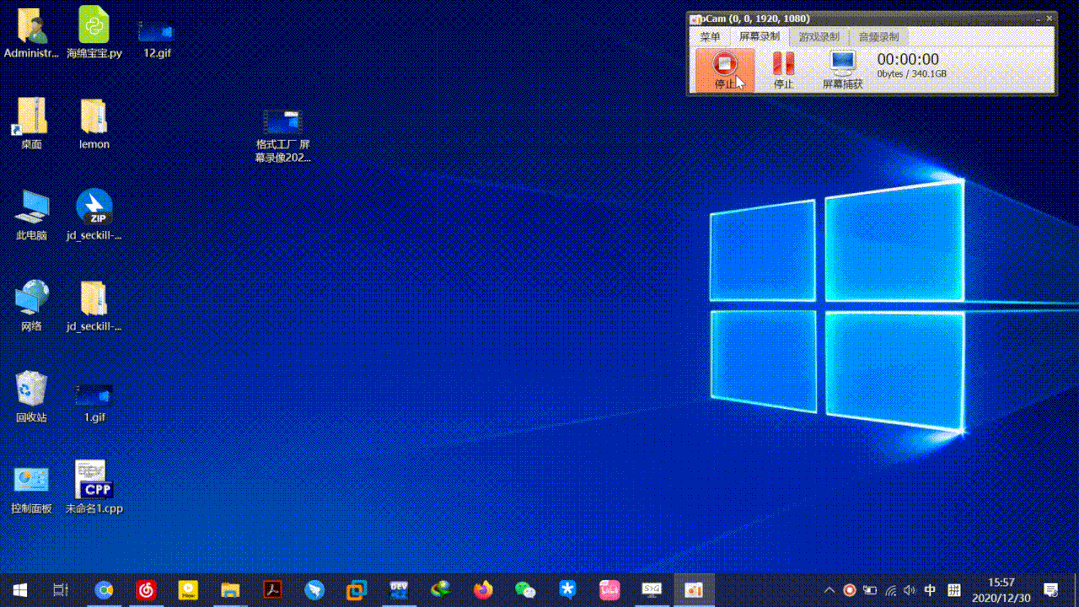Capture the screen with 屏幕捕获
The height and width of the screenshot is (607, 1079).
842,70
